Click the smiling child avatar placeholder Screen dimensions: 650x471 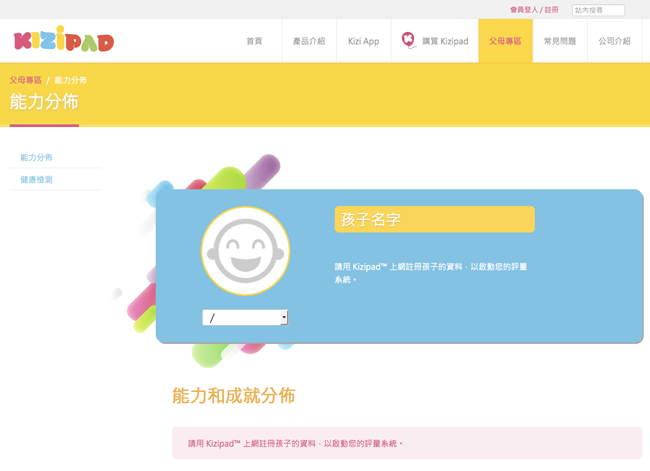tap(245, 251)
